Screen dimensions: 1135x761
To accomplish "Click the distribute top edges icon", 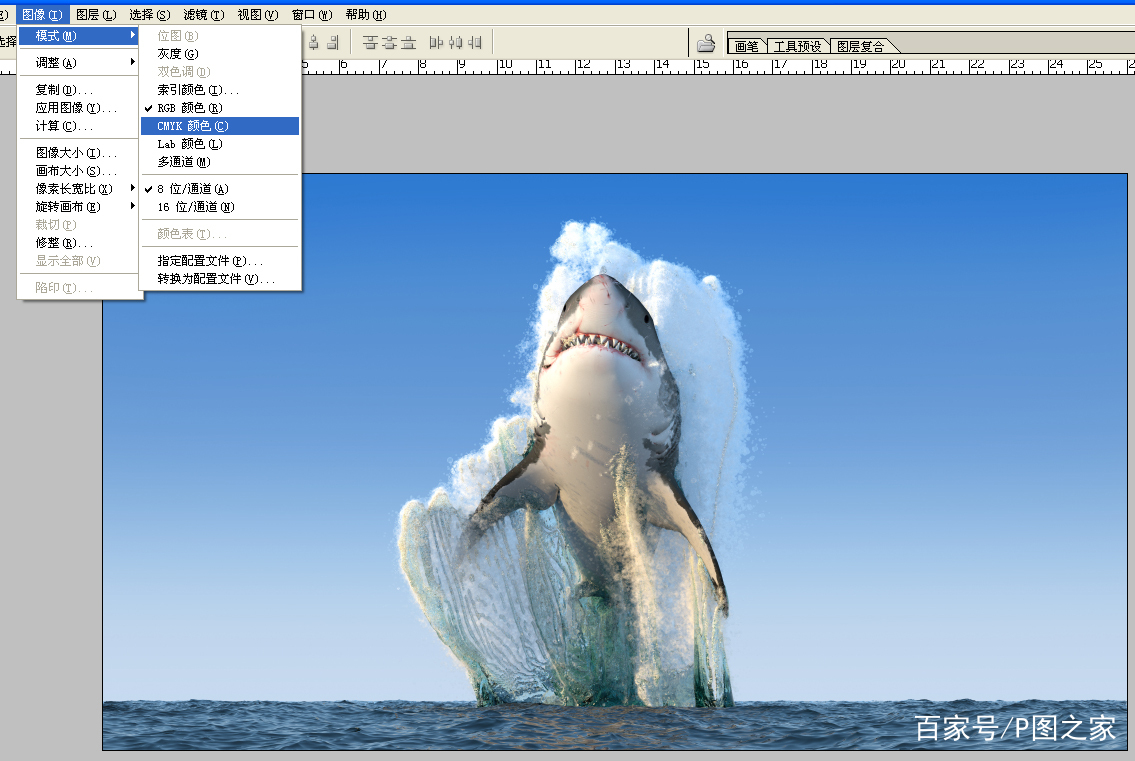I will [370, 42].
